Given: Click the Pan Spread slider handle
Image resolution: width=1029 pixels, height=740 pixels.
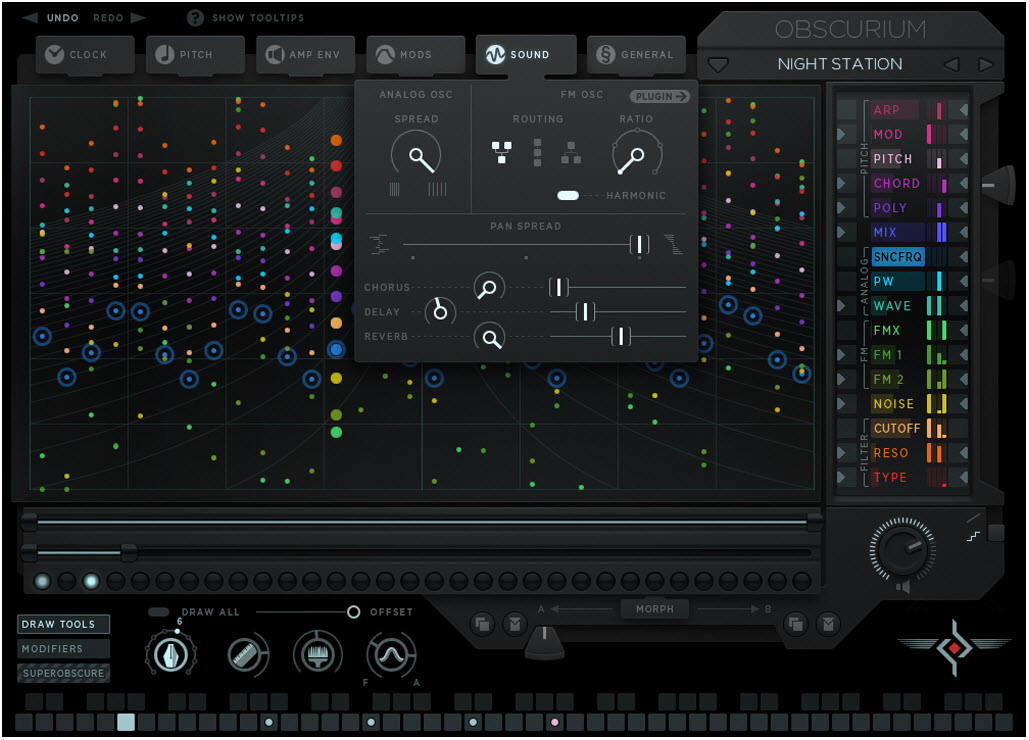Looking at the screenshot, I should (639, 244).
